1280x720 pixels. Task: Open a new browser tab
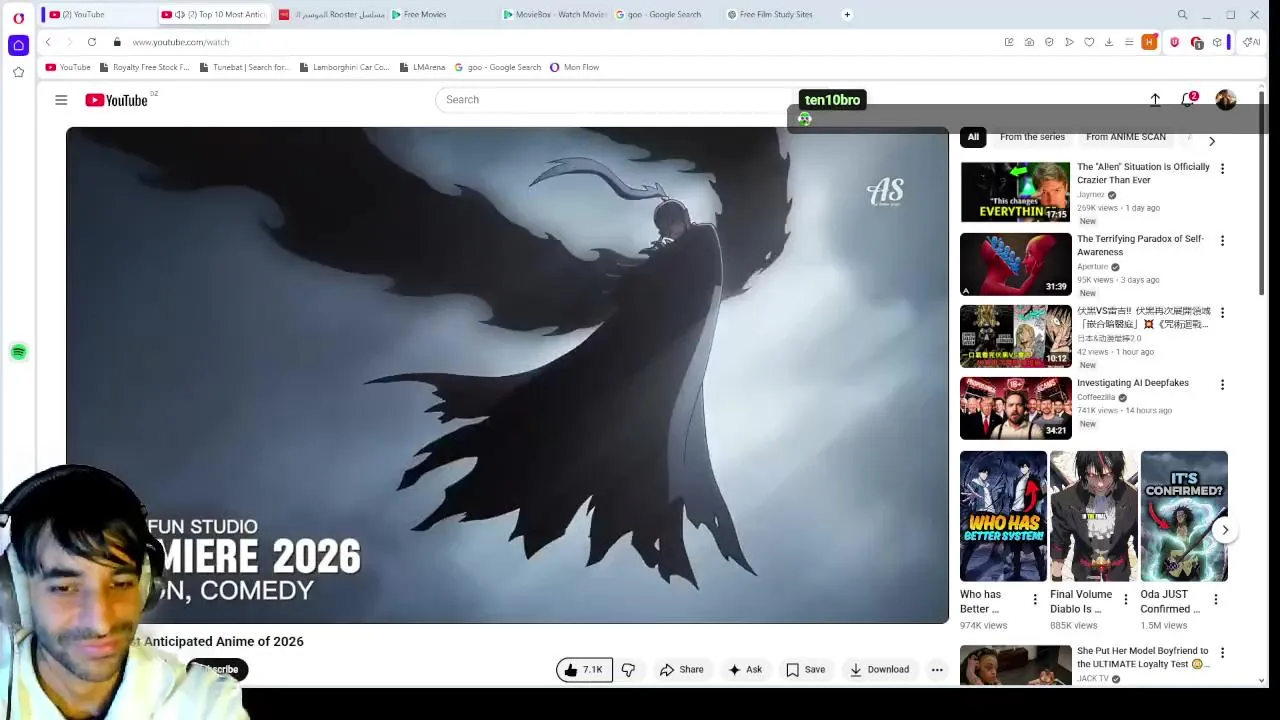[847, 15]
